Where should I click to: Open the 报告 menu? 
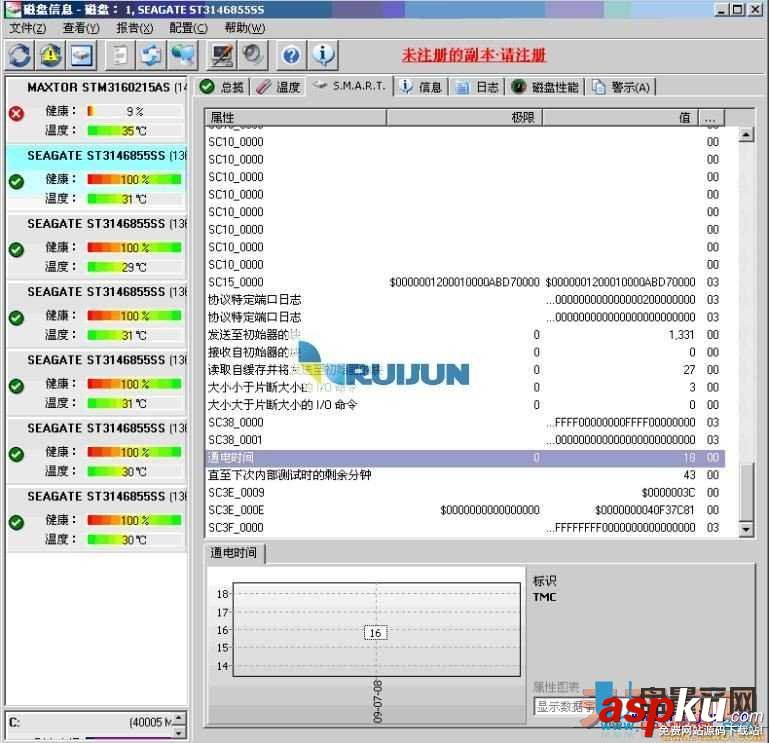click(x=134, y=28)
